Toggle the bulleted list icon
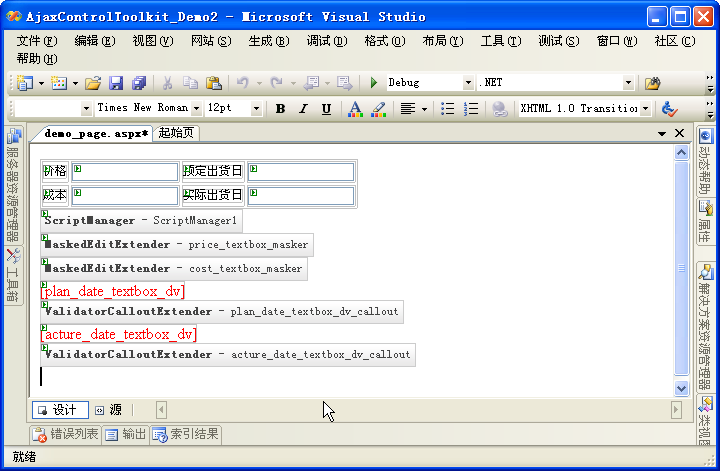The height and width of the screenshot is (471, 720). coord(447,109)
